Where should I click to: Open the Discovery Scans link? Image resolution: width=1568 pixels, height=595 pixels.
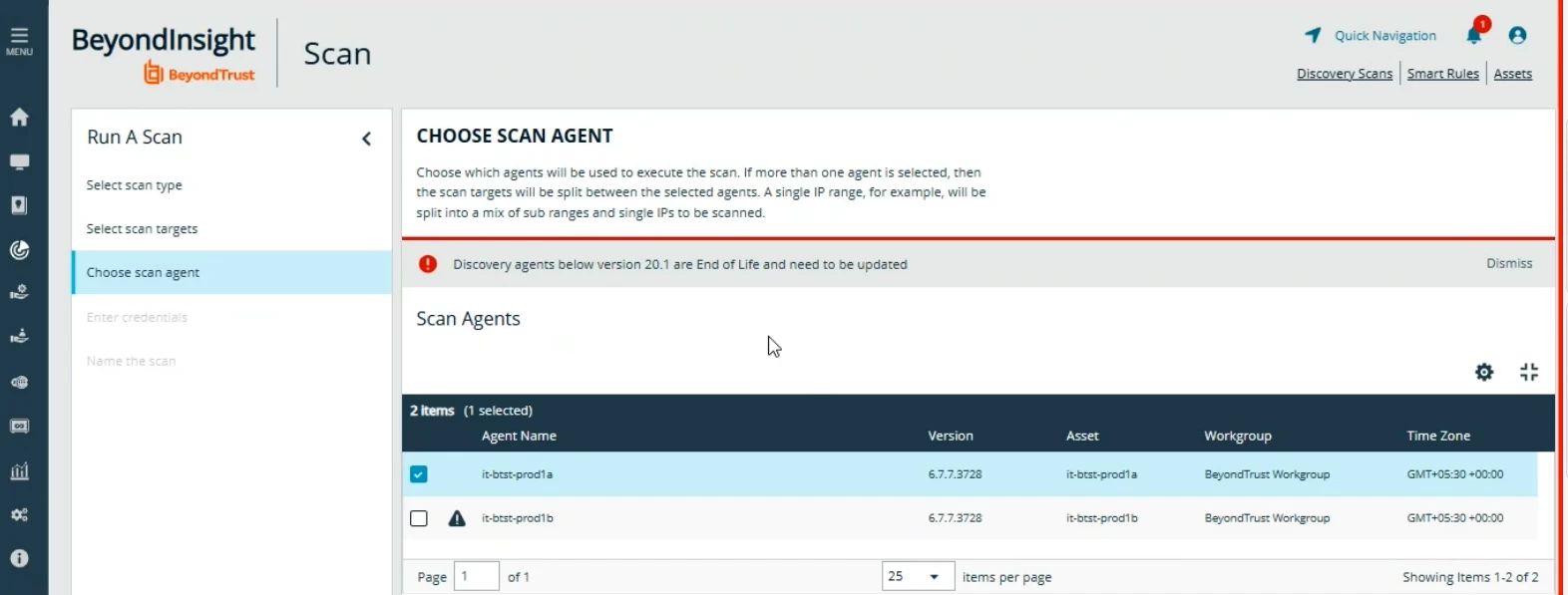1344,74
